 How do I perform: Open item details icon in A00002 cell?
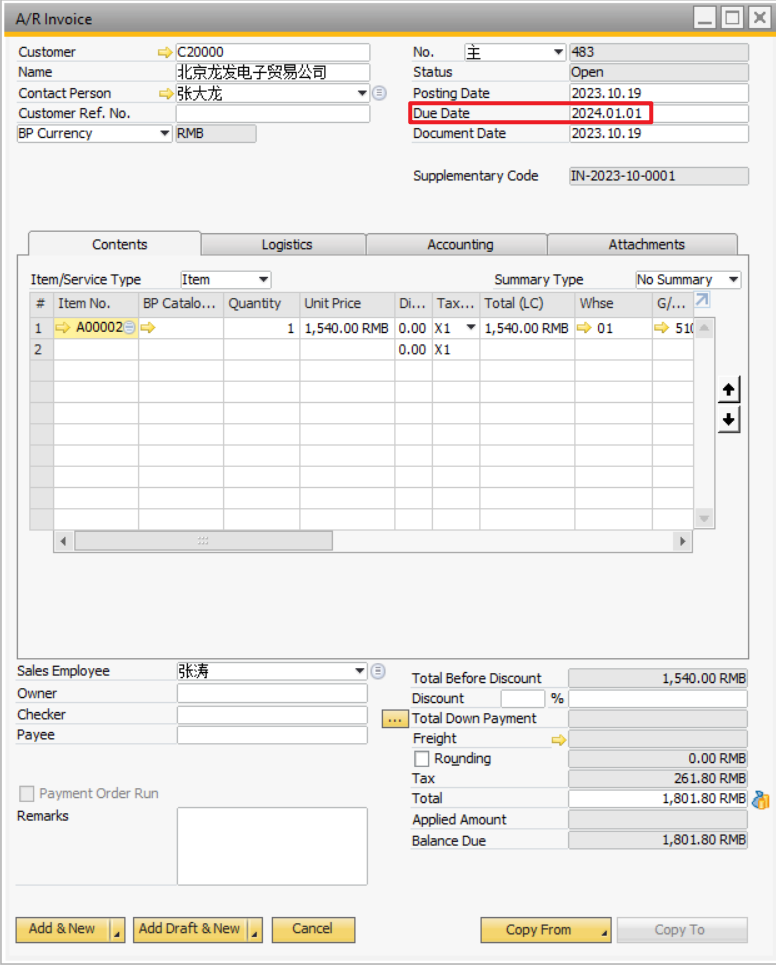pyautogui.click(x=129, y=328)
